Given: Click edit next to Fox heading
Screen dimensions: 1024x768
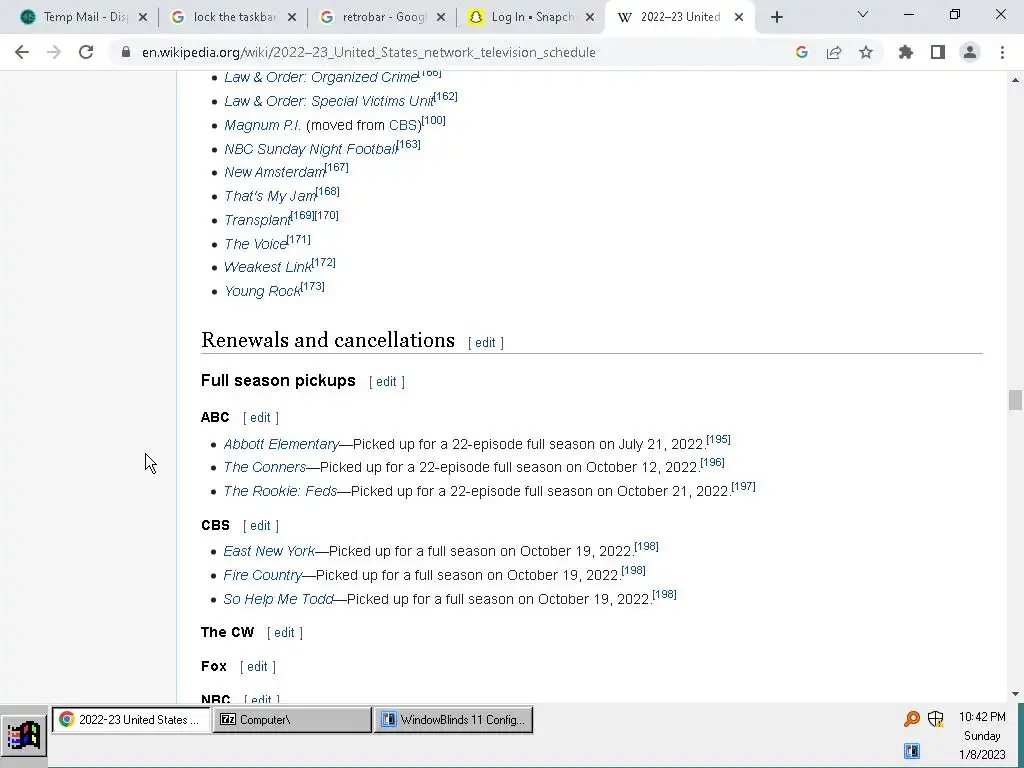Looking at the screenshot, I should pyautogui.click(x=257, y=667).
